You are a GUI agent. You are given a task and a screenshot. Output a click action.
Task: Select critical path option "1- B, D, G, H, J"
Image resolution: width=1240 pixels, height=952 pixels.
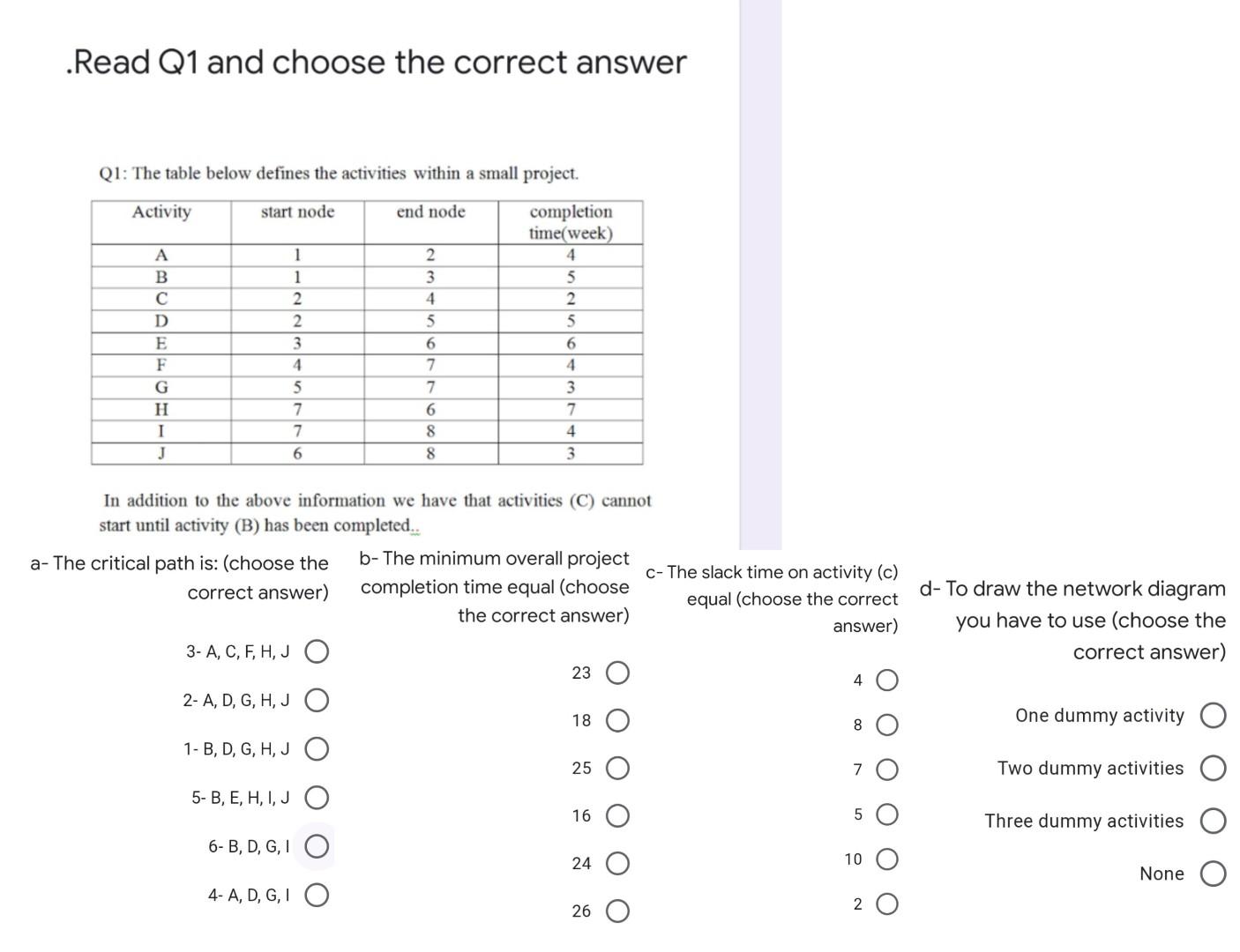[x=315, y=748]
